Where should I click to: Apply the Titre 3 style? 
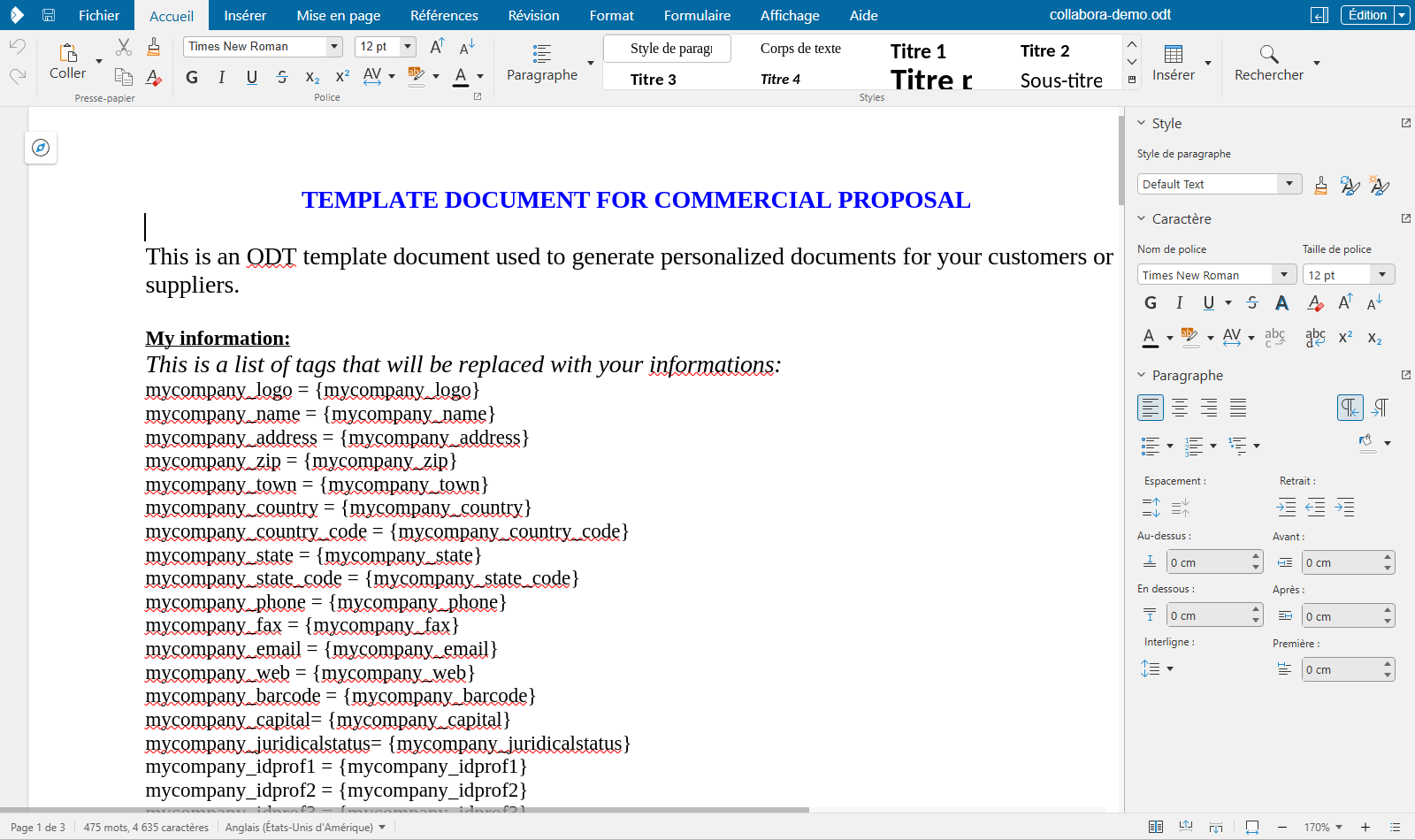coord(653,80)
